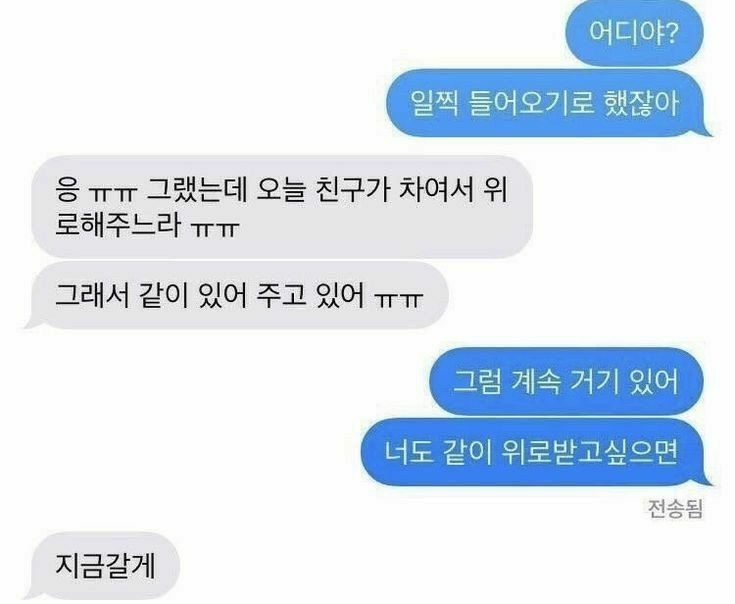Click the '전송됨' delivery status label
This screenshot has height=604, width=735.
pos(676,508)
